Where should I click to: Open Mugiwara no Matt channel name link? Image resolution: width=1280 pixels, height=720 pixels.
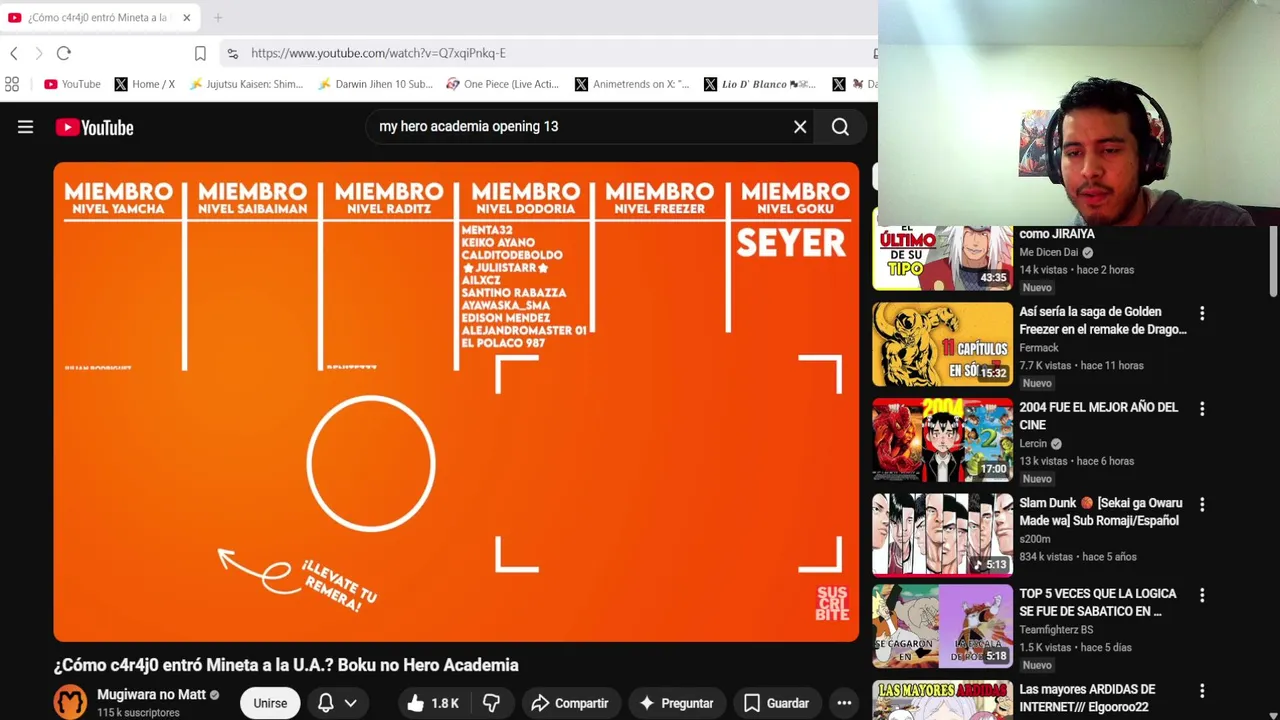(x=151, y=694)
